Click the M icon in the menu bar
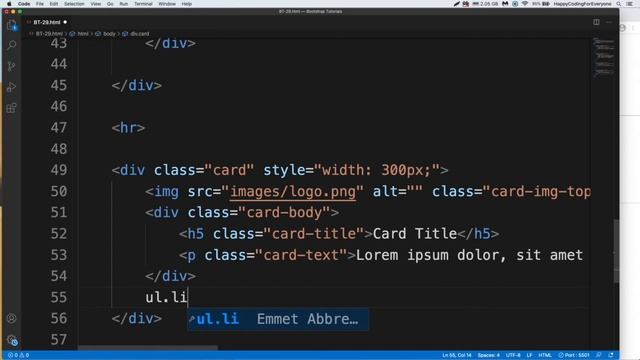640x360 pixels. point(505,4)
